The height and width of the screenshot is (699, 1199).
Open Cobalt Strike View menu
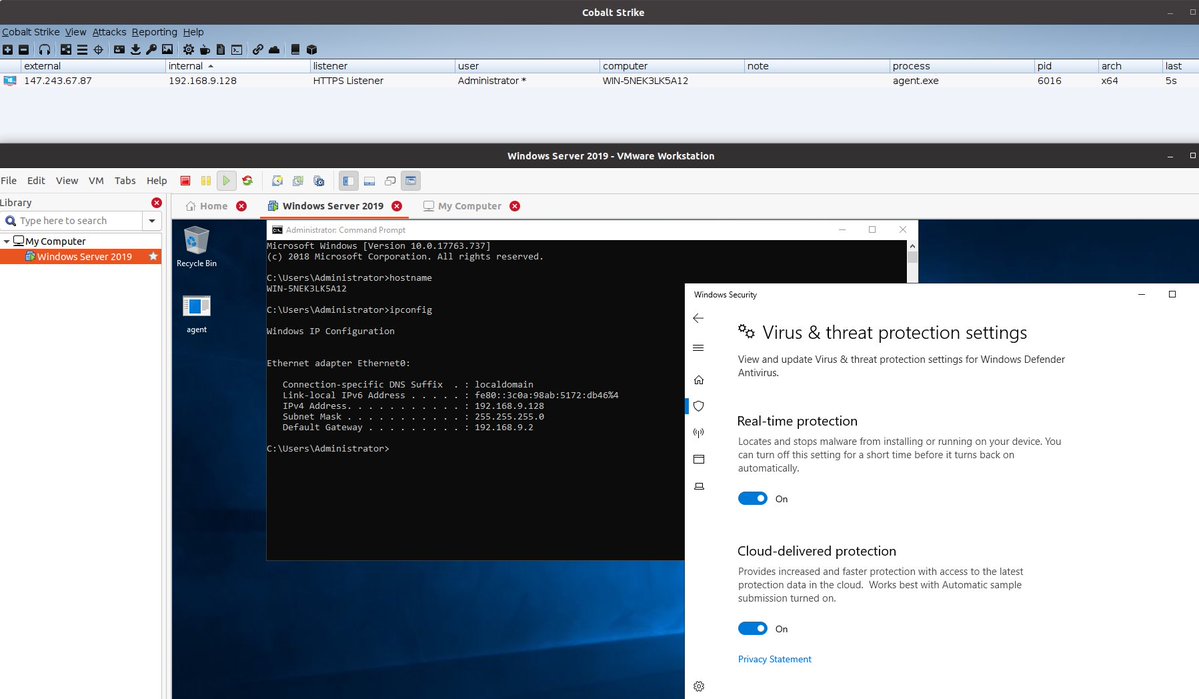76,32
